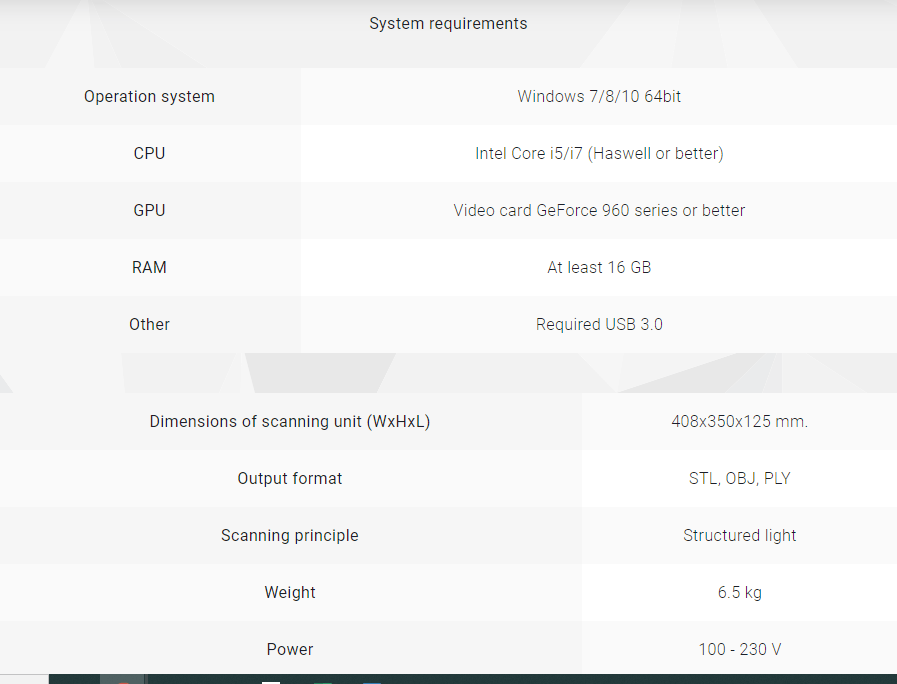Select the 408x350x125 mm. value

(x=740, y=421)
